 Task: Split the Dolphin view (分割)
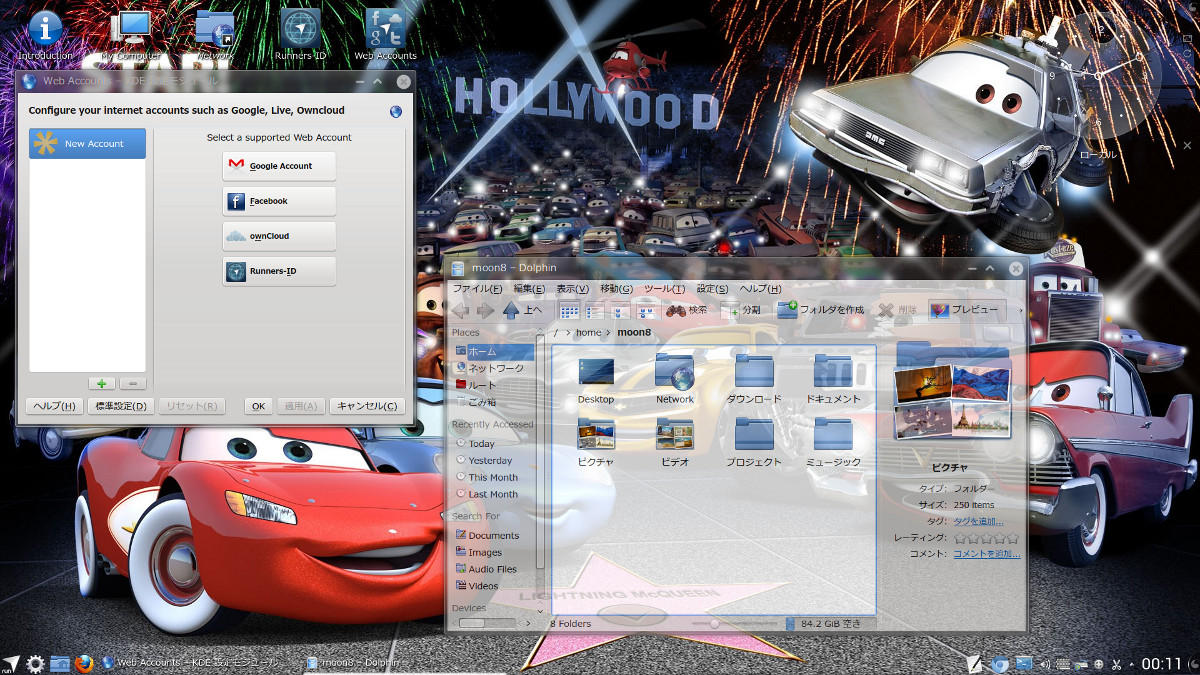(741, 310)
